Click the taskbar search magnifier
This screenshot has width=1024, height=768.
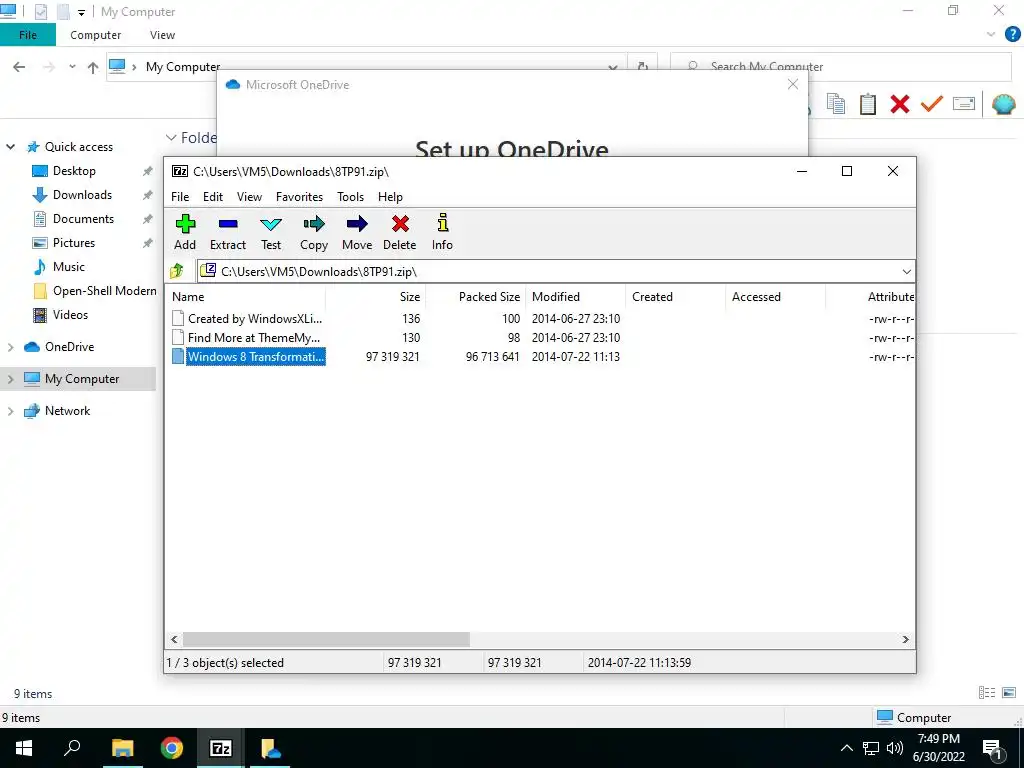point(72,748)
